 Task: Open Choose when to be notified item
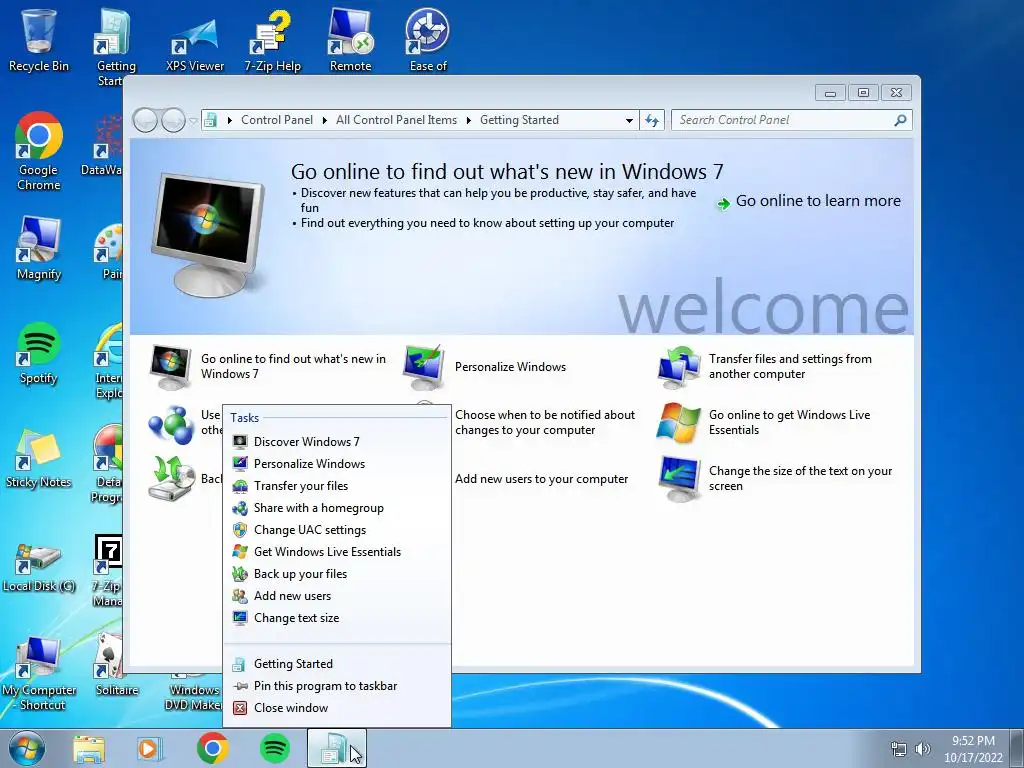tap(545, 423)
